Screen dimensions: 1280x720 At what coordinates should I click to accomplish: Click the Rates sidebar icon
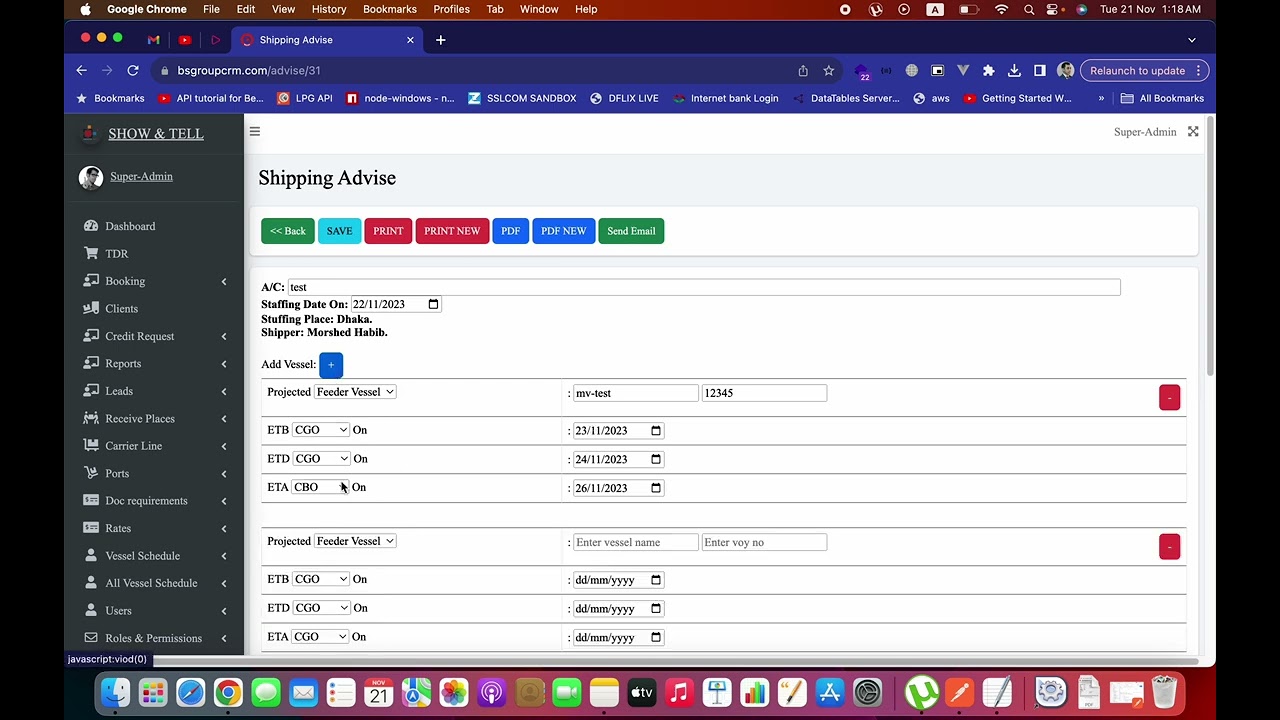pyautogui.click(x=91, y=529)
